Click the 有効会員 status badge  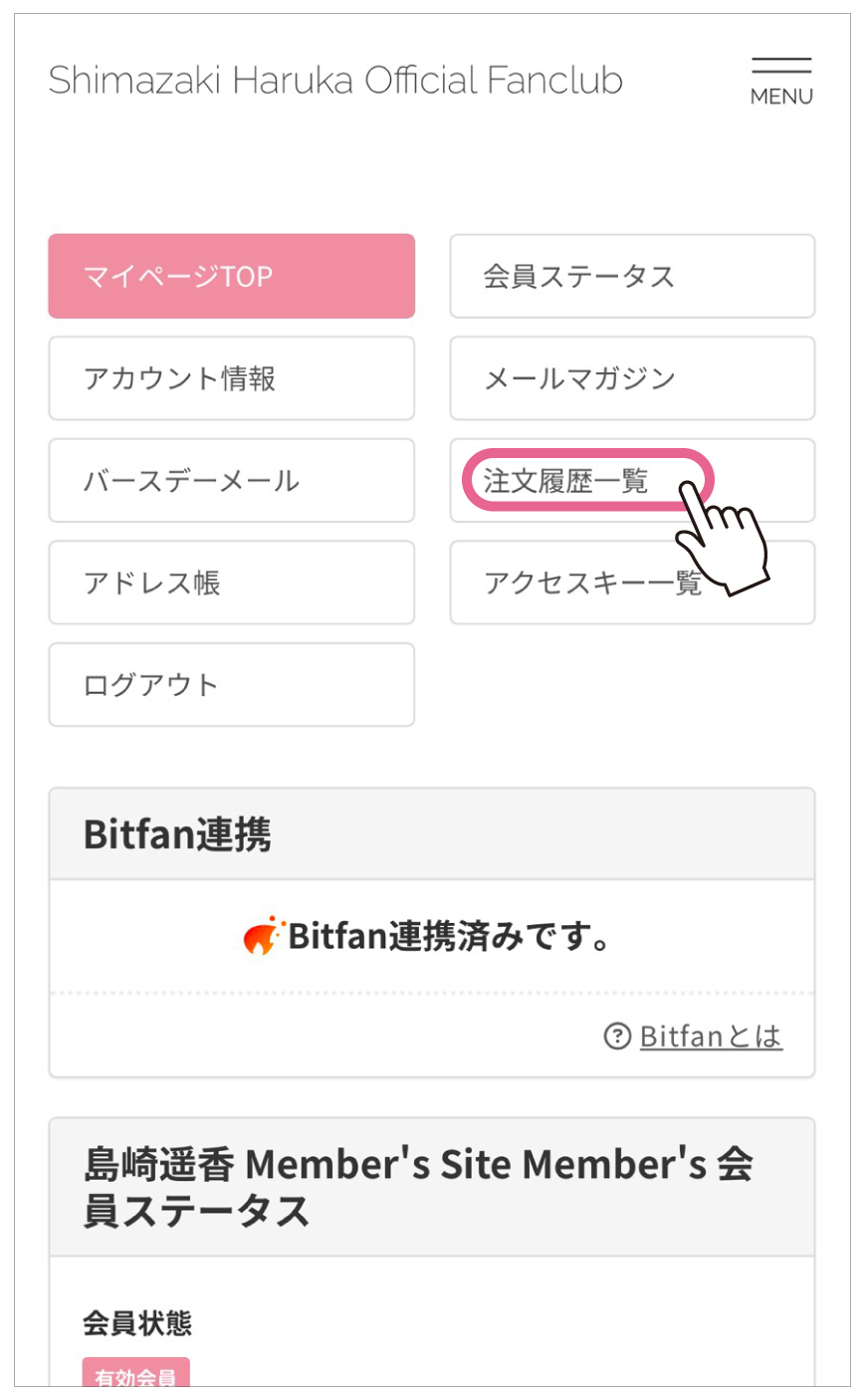tap(135, 1375)
